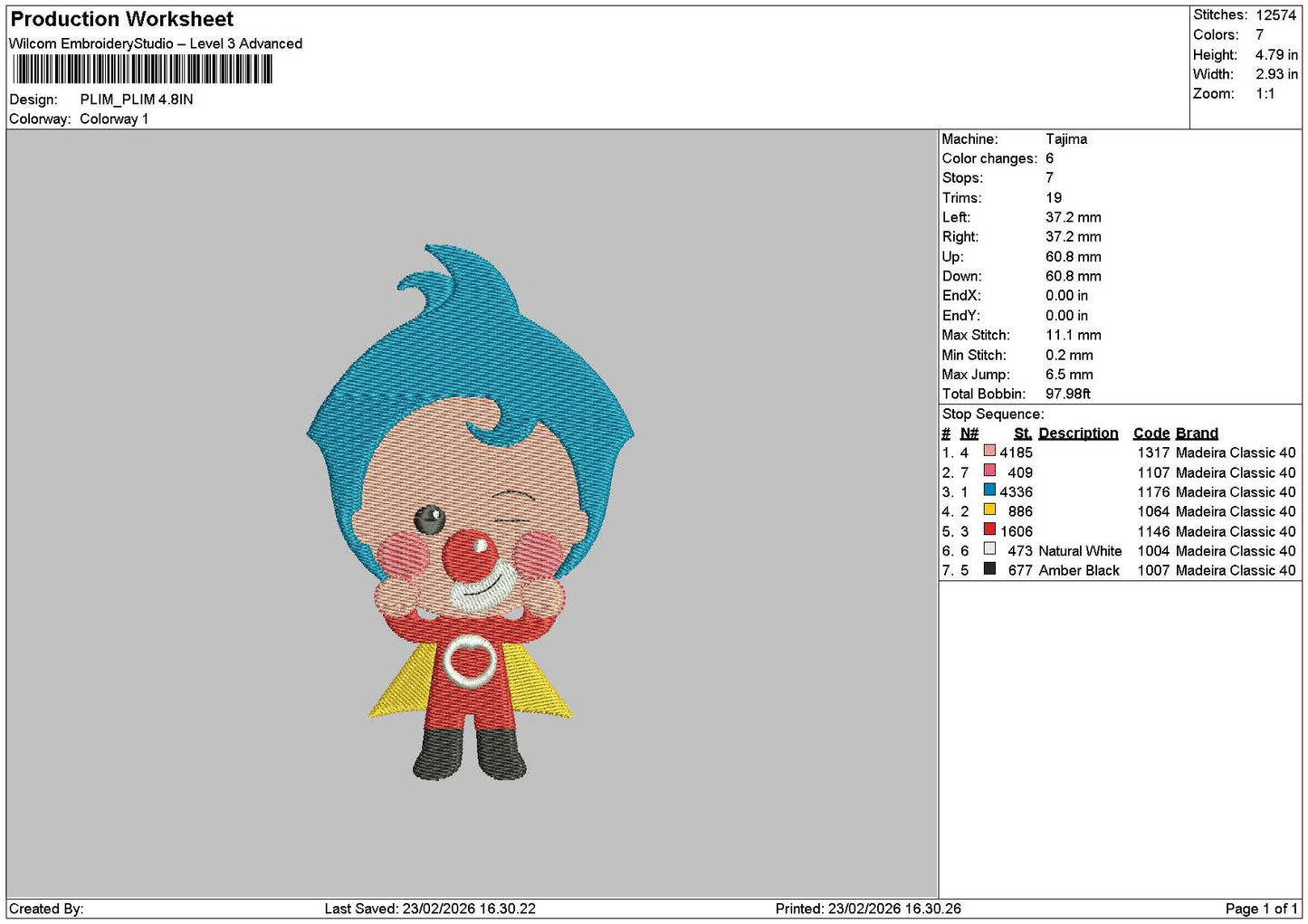Screen dimensions: 1308x924
Task: Click the 'Colorway 1' value
Action: pos(114,119)
